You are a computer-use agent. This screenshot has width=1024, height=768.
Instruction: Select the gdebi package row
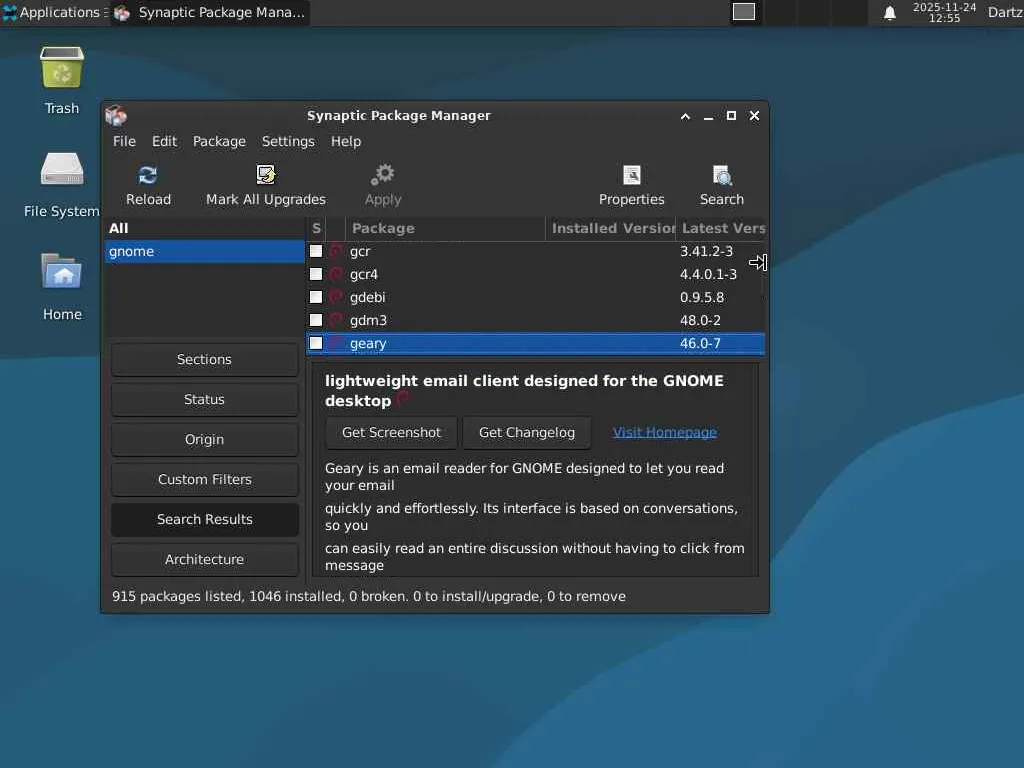coord(536,296)
